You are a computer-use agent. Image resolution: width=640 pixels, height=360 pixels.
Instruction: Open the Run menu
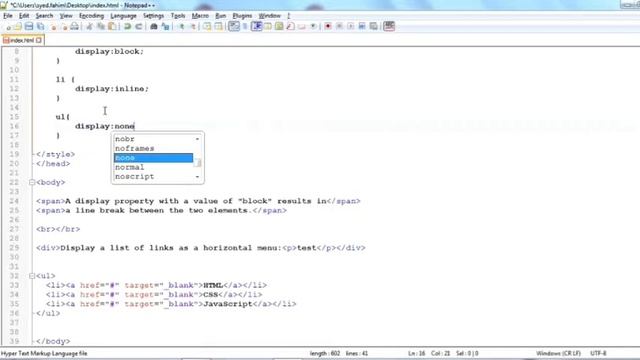220,16
